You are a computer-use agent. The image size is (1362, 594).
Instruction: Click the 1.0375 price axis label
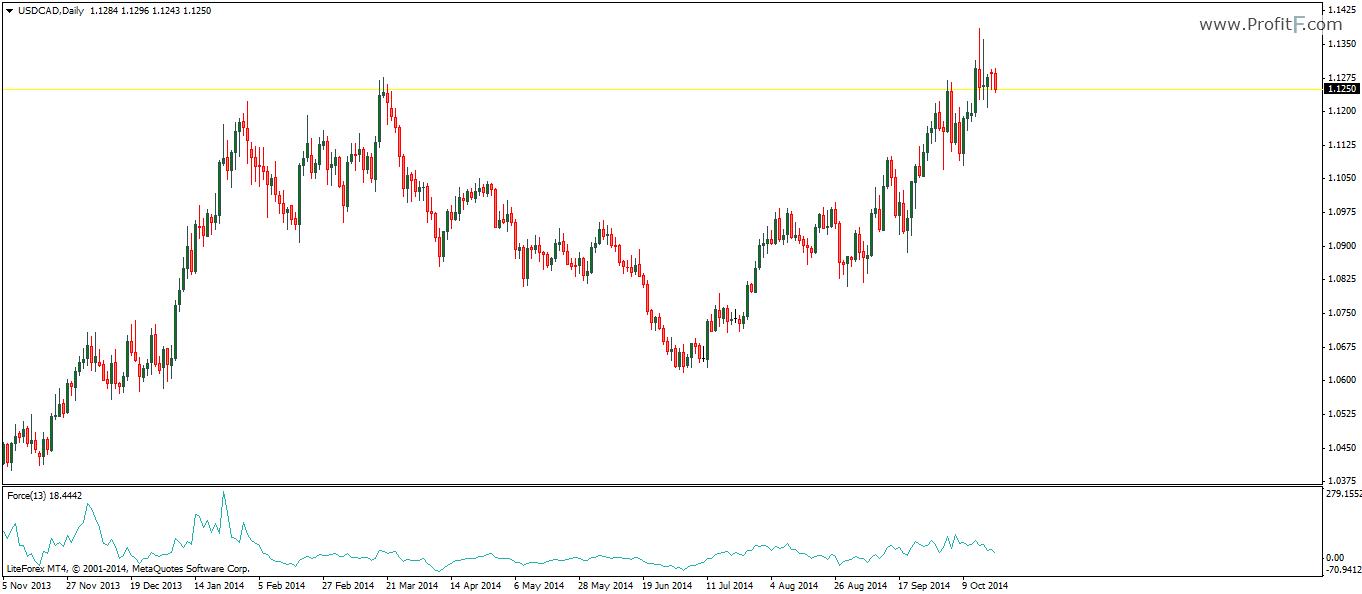pos(1342,481)
